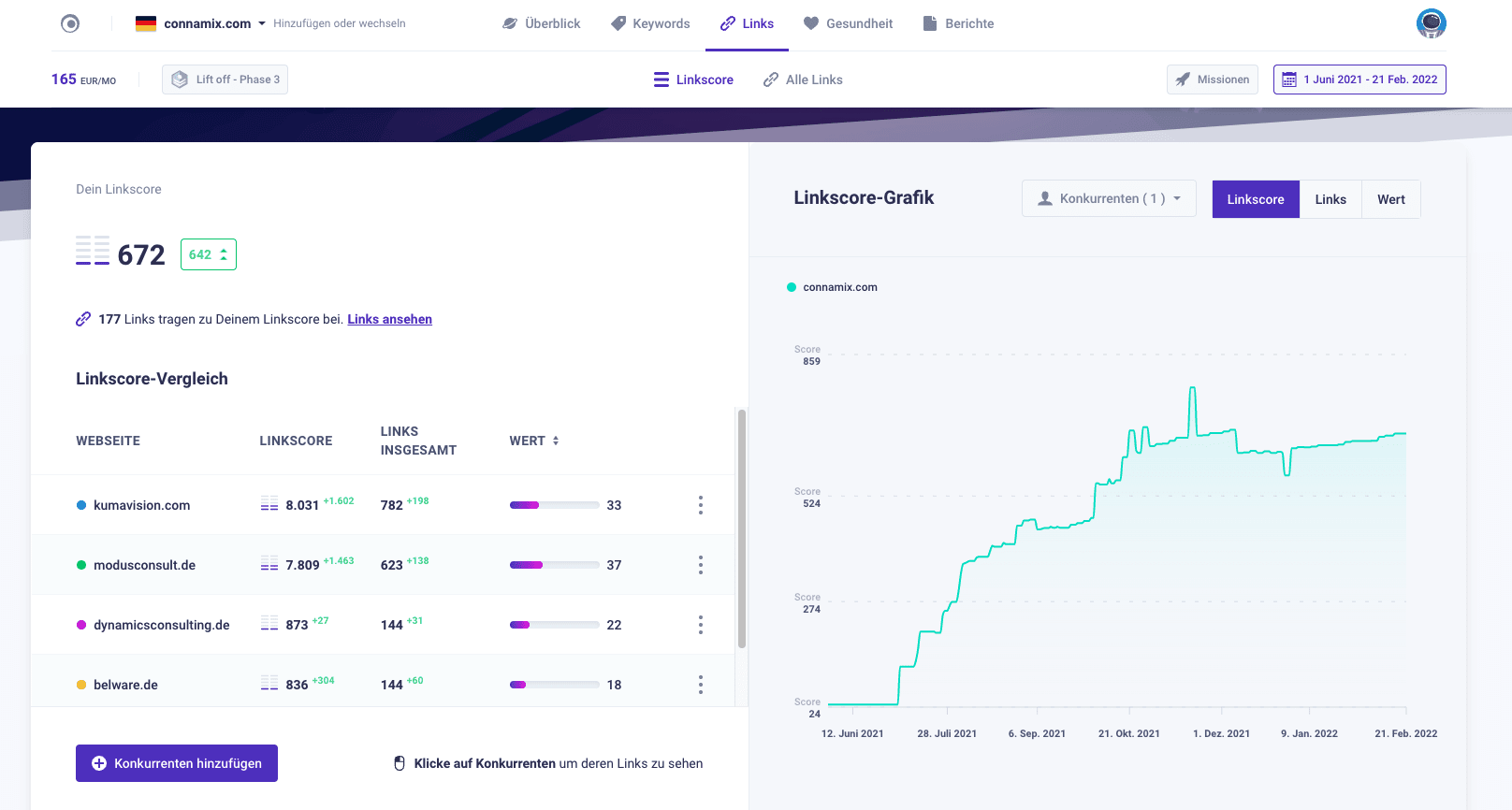The image size is (1512, 810).
Task: Click the 165 EUR/MO value
Action: 83,80
